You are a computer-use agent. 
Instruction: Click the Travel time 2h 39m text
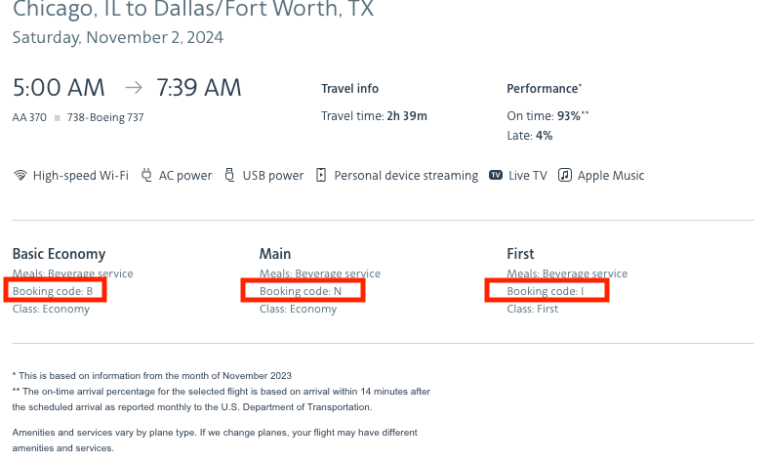(x=374, y=116)
